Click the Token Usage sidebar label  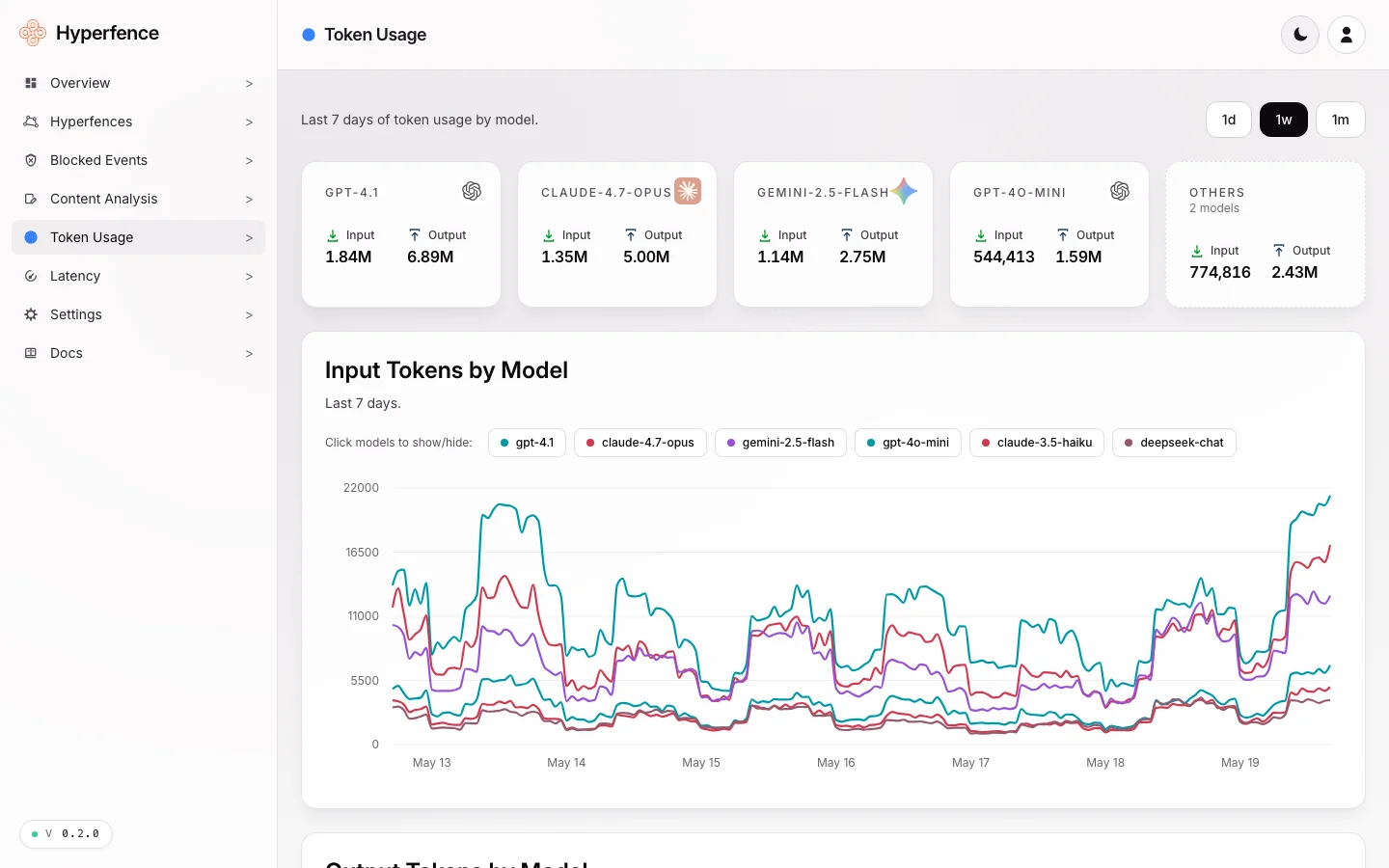pyautogui.click(x=92, y=237)
